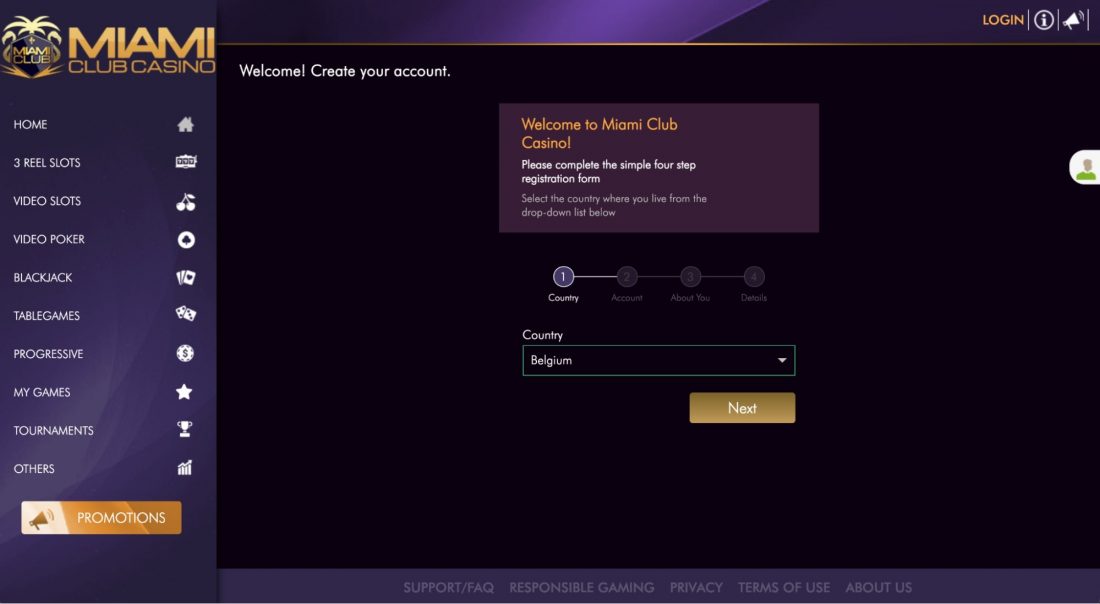The height and width of the screenshot is (604, 1100).
Task: Click the Miami Club Casino logo
Action: [x=108, y=46]
